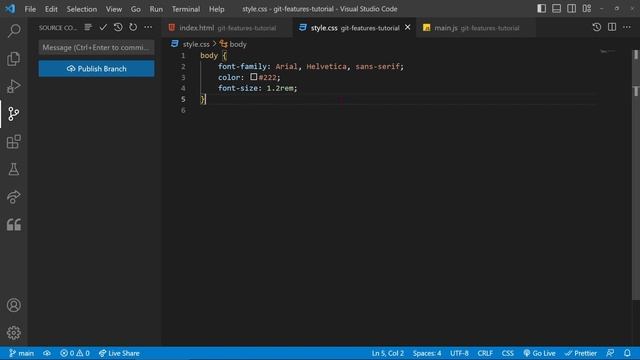Click the font-size value 1.2rem
Screen dimensions: 640x360
click(x=280, y=88)
